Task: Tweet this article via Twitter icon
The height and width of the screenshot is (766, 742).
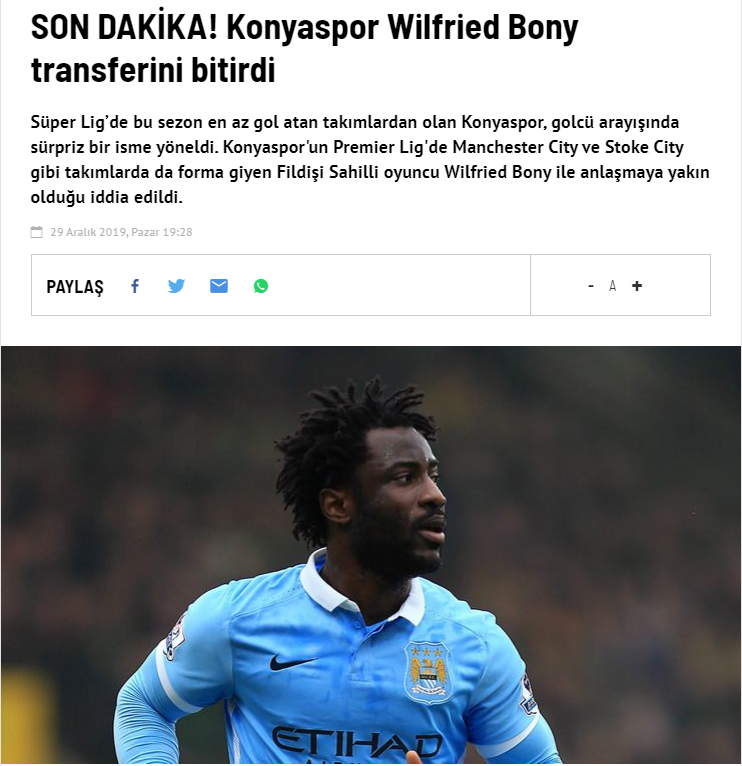Action: pos(176,286)
